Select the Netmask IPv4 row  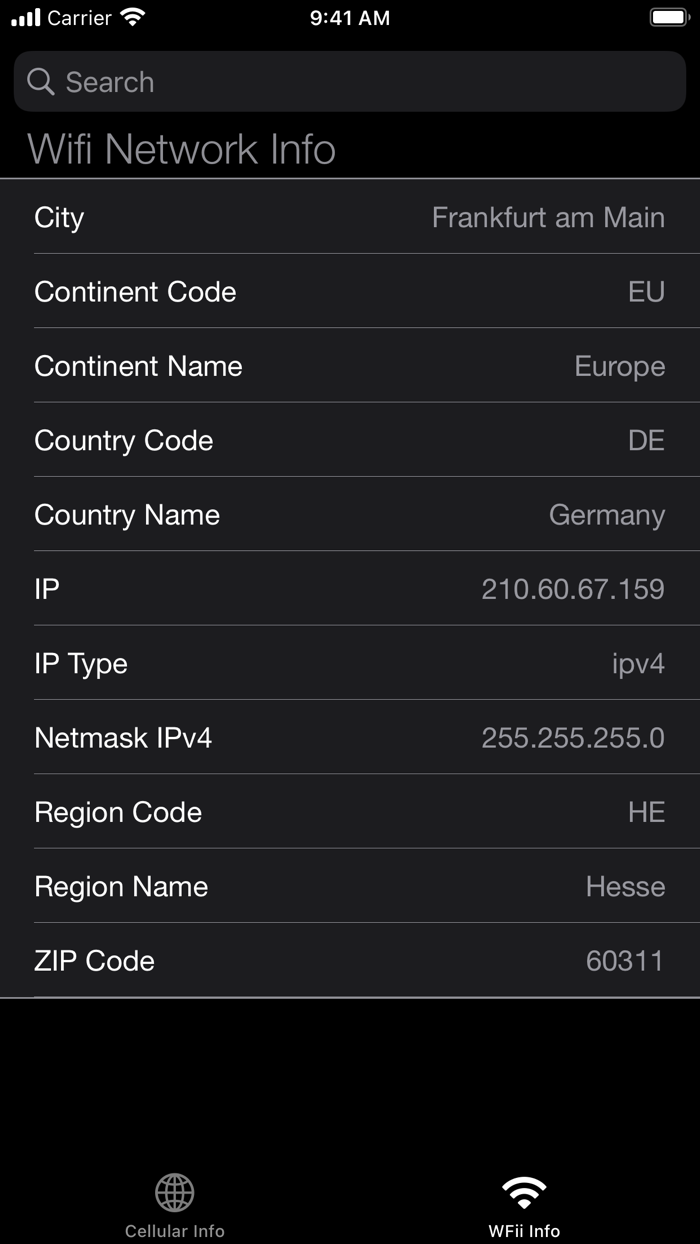pos(350,738)
